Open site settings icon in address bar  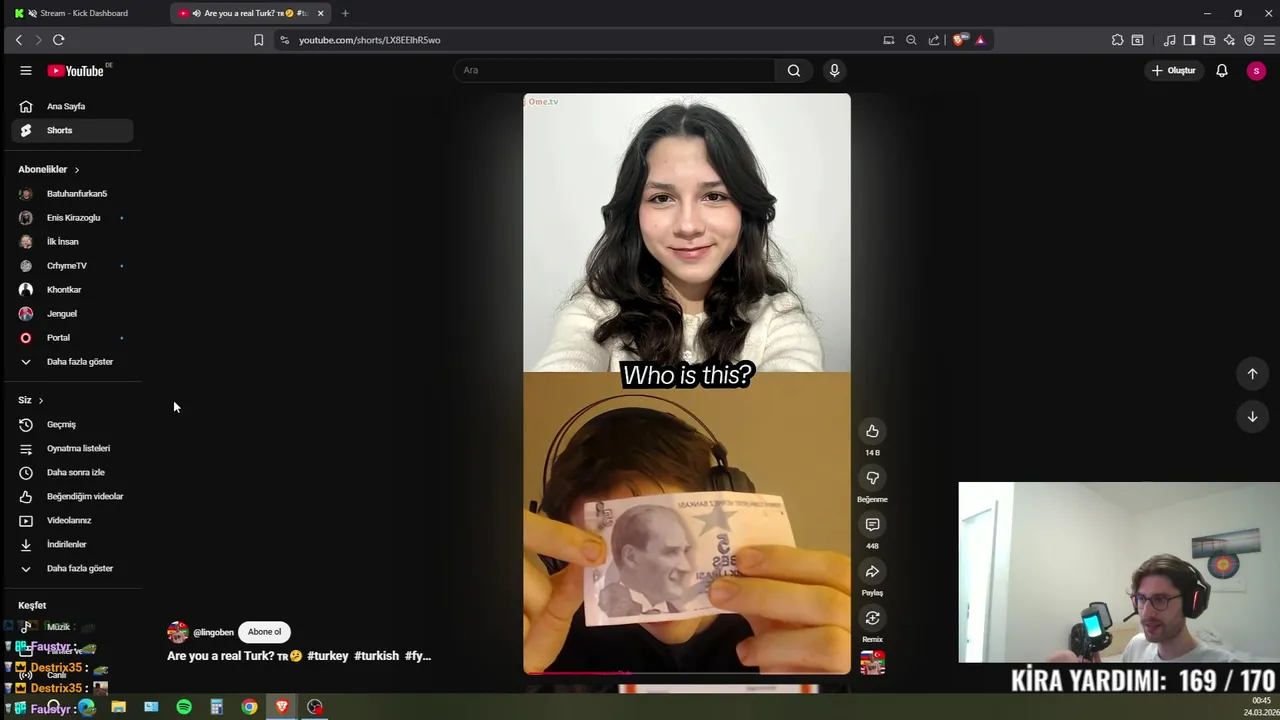click(284, 40)
